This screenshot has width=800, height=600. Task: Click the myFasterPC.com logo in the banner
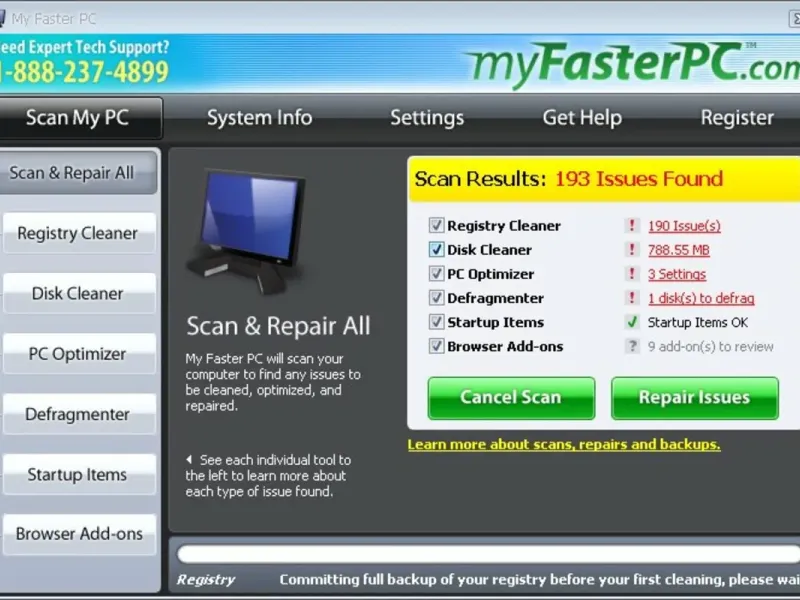[x=634, y=64]
